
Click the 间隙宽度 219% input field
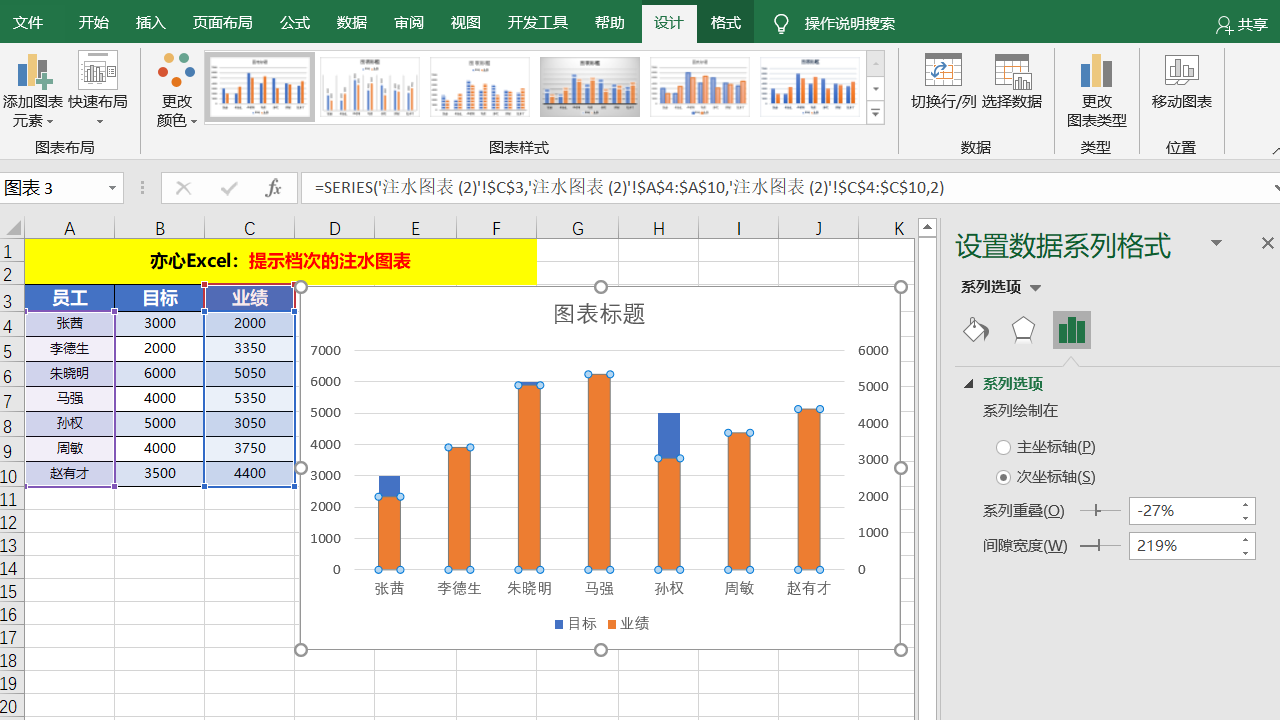coord(1183,546)
